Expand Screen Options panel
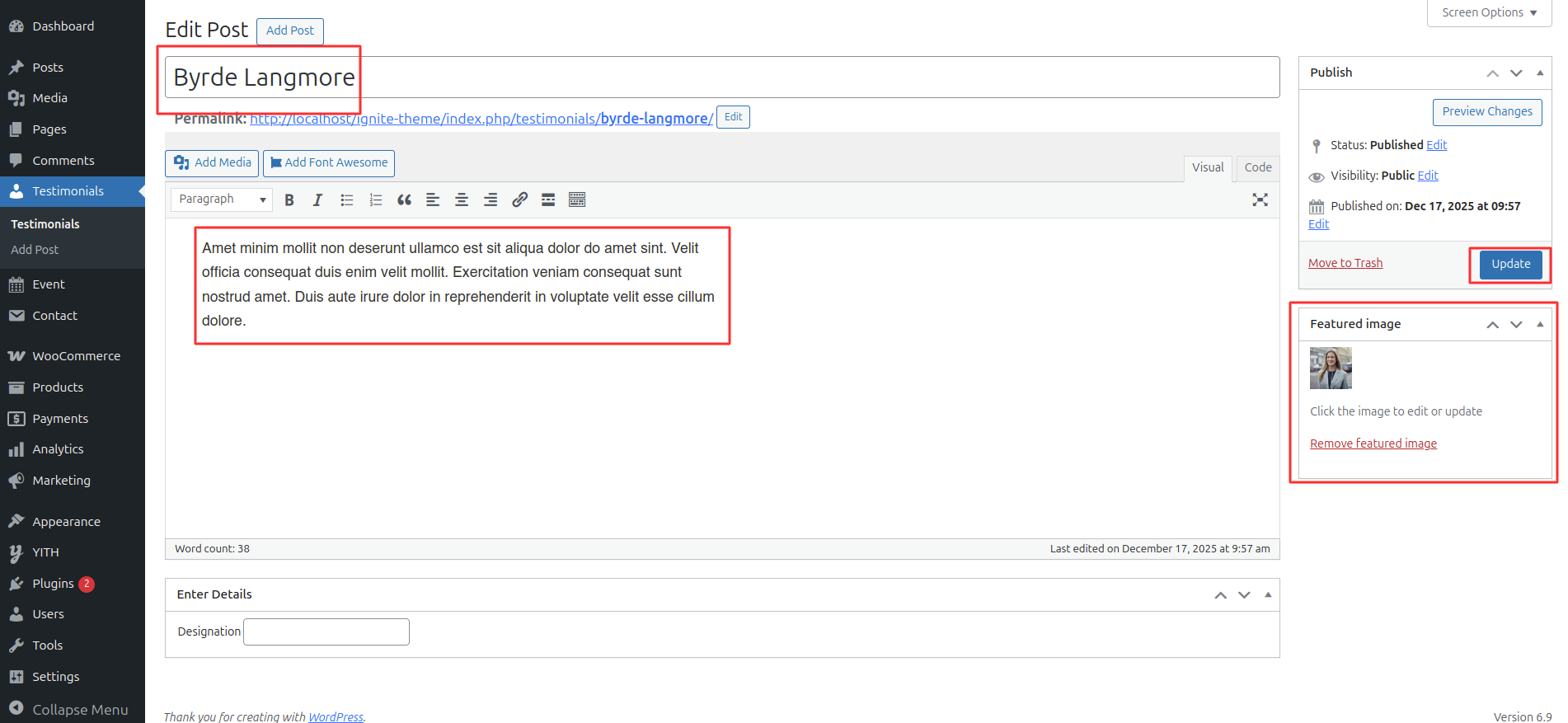 pyautogui.click(x=1489, y=13)
